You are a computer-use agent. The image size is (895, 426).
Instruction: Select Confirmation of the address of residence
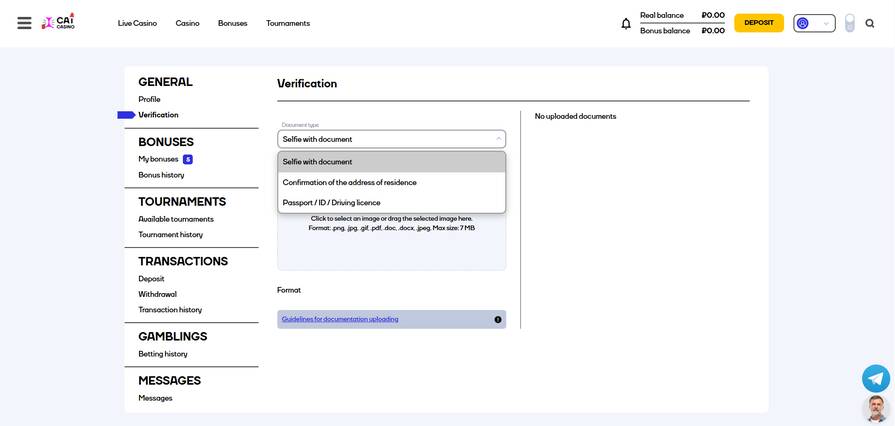[350, 183]
